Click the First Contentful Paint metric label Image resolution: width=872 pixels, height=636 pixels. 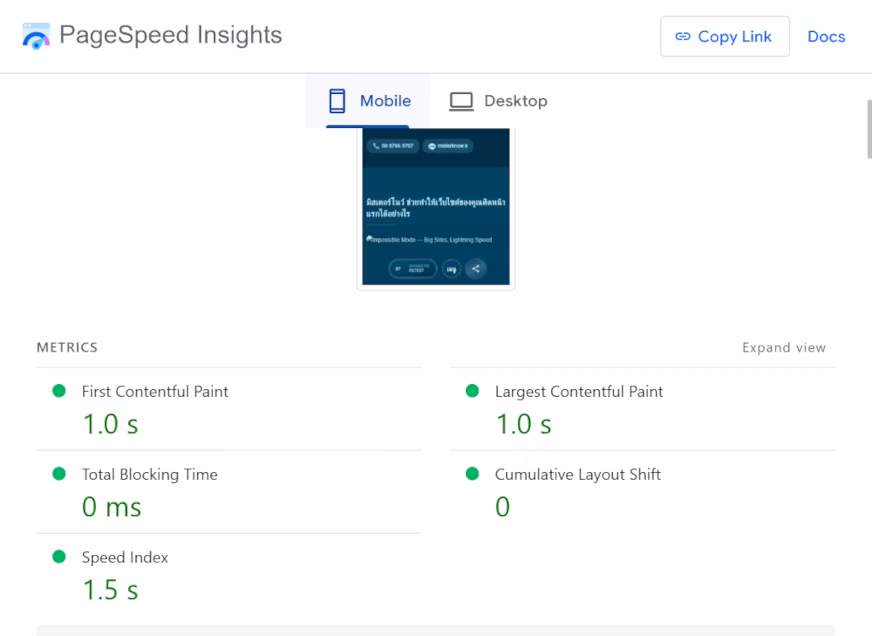(x=155, y=391)
